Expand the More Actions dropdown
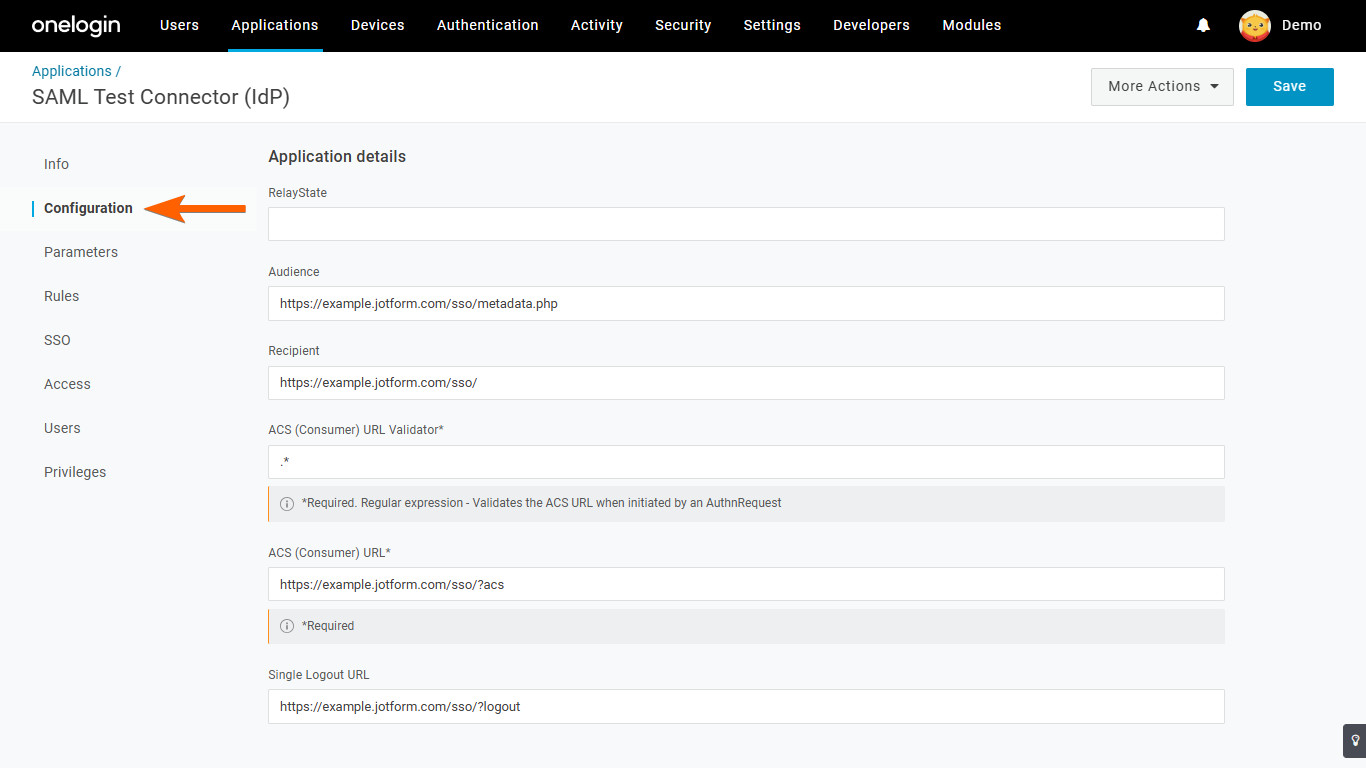This screenshot has width=1366, height=768. (1162, 87)
